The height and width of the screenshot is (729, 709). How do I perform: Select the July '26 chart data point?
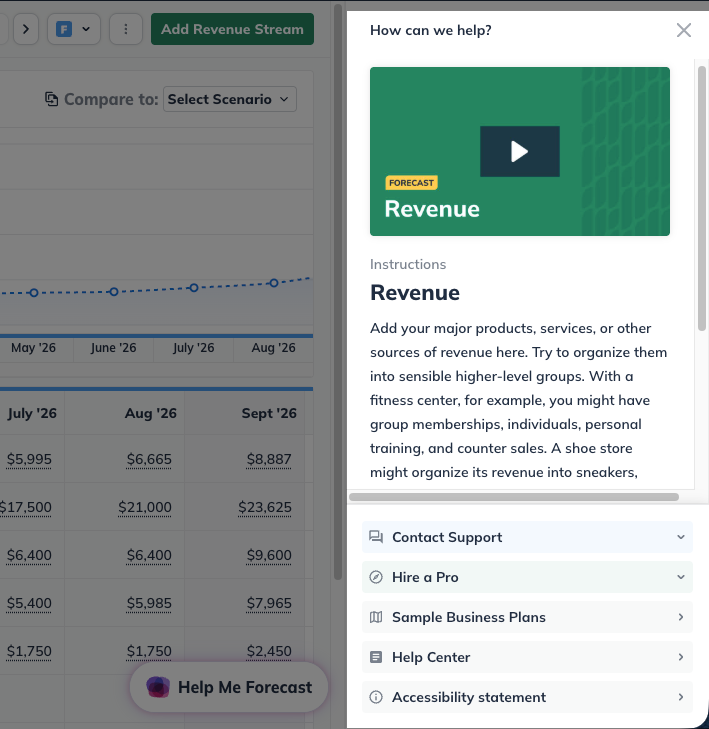pos(194,288)
